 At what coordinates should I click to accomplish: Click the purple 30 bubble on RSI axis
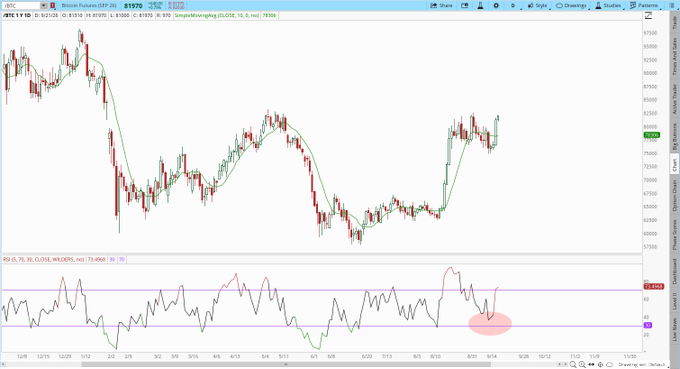pyautogui.click(x=647, y=325)
